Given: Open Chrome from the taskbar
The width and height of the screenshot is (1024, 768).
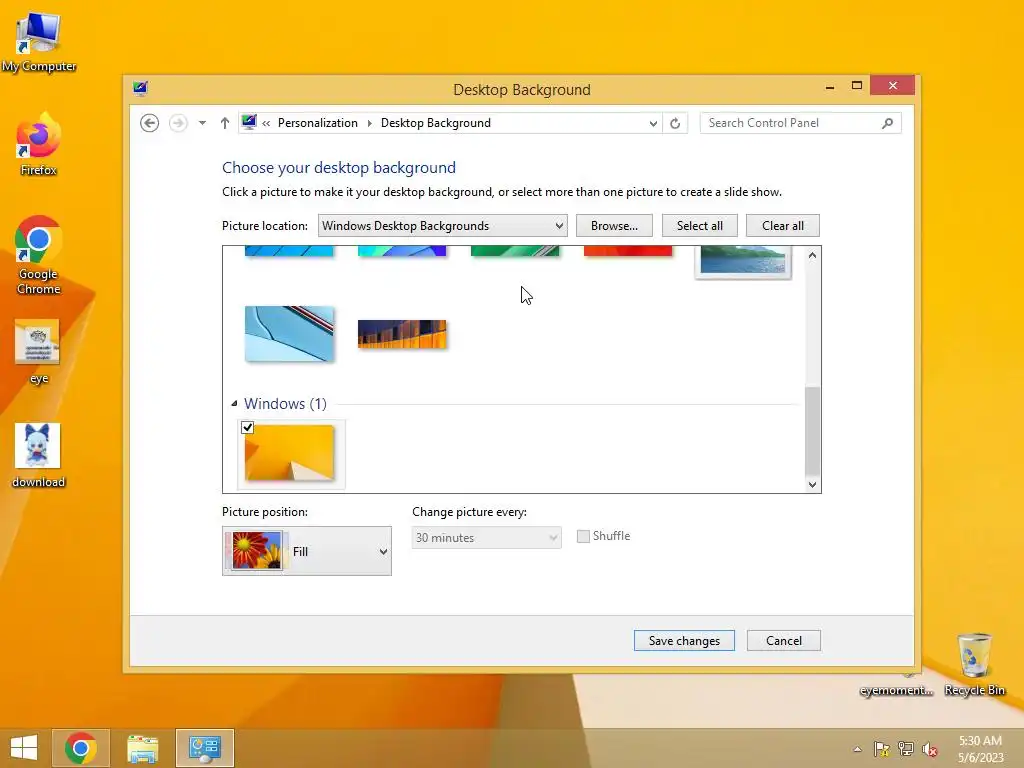Looking at the screenshot, I should 80,748.
